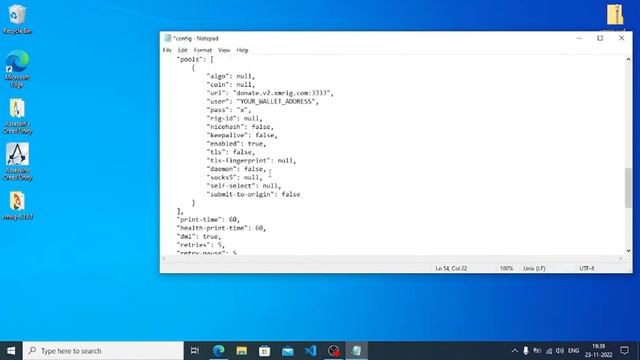This screenshot has width=640, height=360.
Task: Click the "socks5": null line
Action: click(x=234, y=177)
